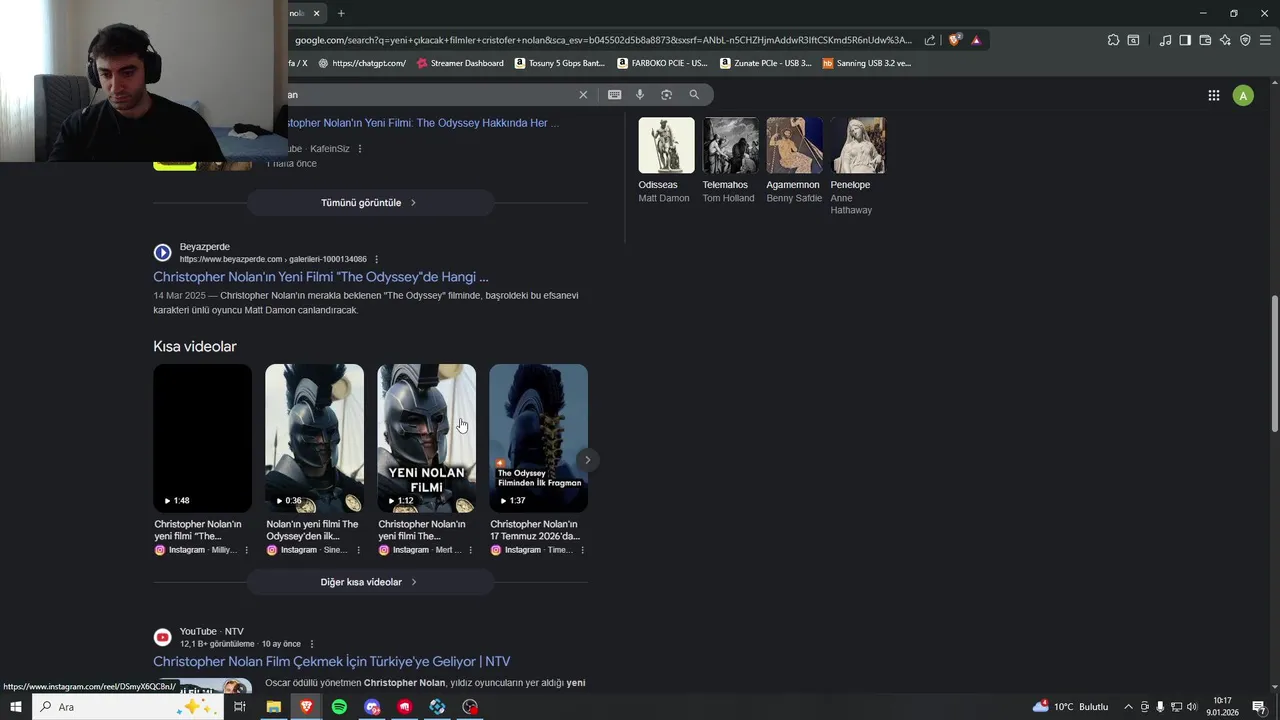Search by image with Google Lens
This screenshot has width=1280, height=720.
(x=667, y=94)
